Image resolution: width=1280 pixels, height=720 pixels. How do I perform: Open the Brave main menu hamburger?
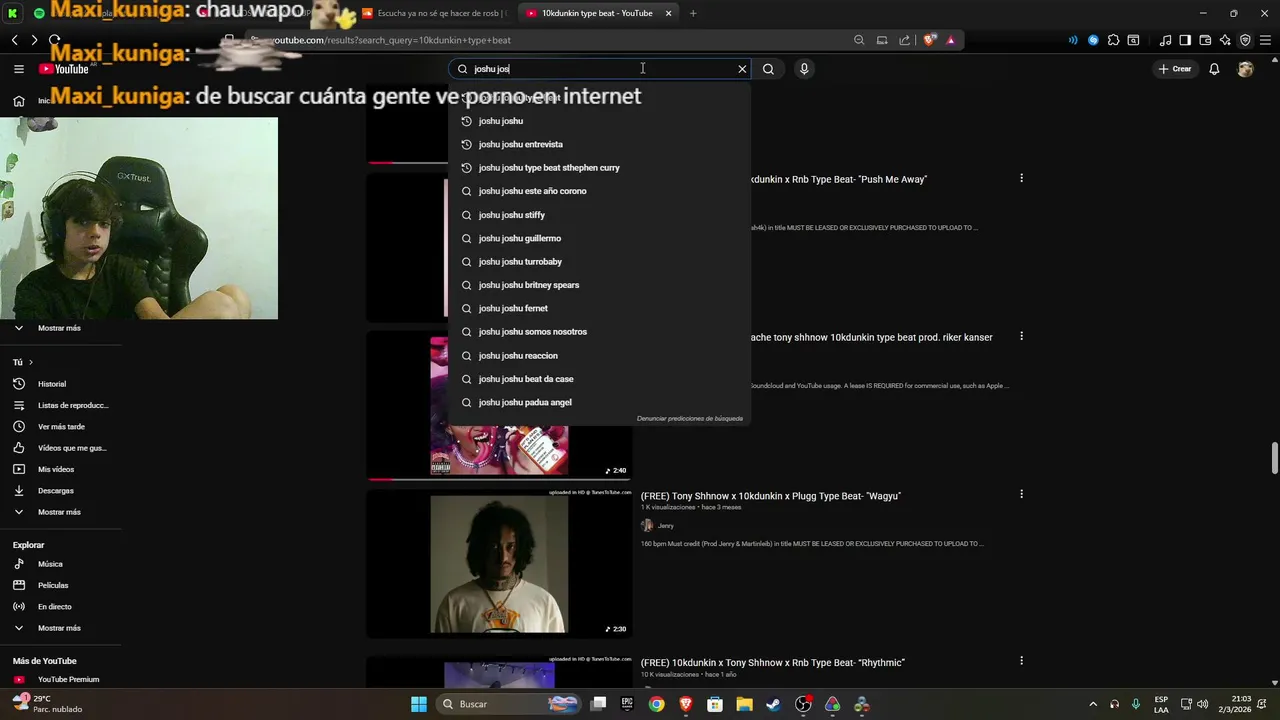pos(1265,40)
